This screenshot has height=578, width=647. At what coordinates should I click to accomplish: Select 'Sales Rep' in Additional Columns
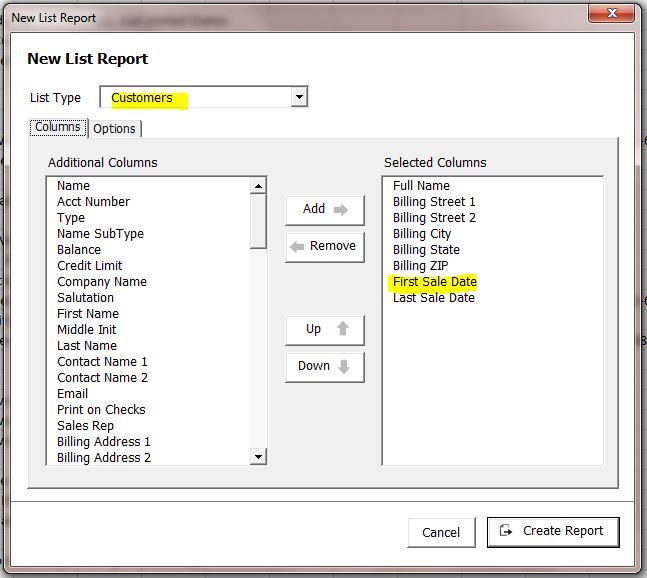pos(85,426)
